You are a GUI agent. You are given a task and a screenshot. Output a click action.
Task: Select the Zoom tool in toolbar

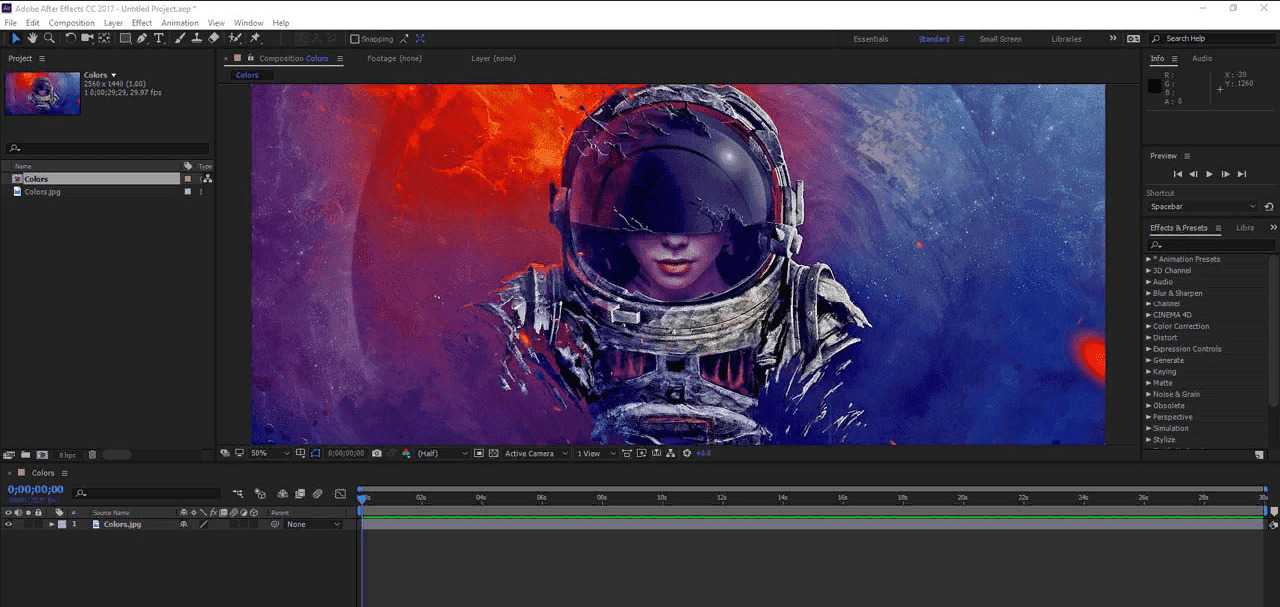49,38
